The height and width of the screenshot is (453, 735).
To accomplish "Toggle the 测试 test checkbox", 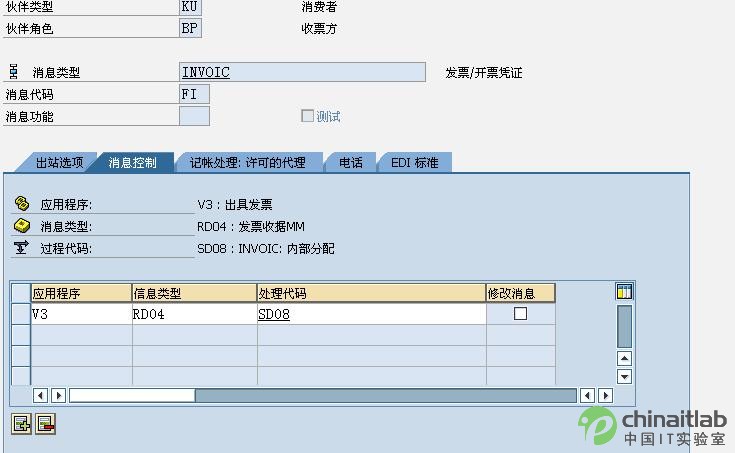I will [x=307, y=115].
